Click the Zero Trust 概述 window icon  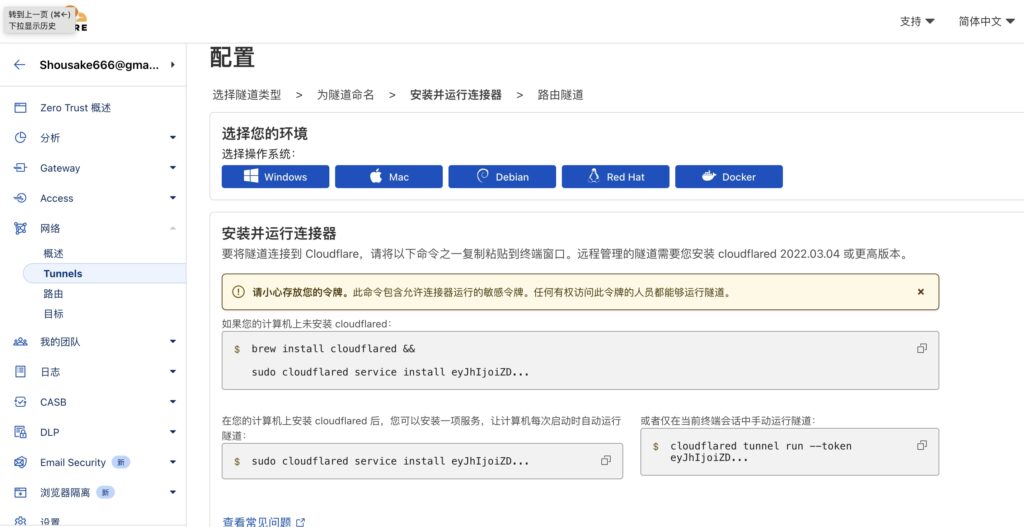(20, 108)
